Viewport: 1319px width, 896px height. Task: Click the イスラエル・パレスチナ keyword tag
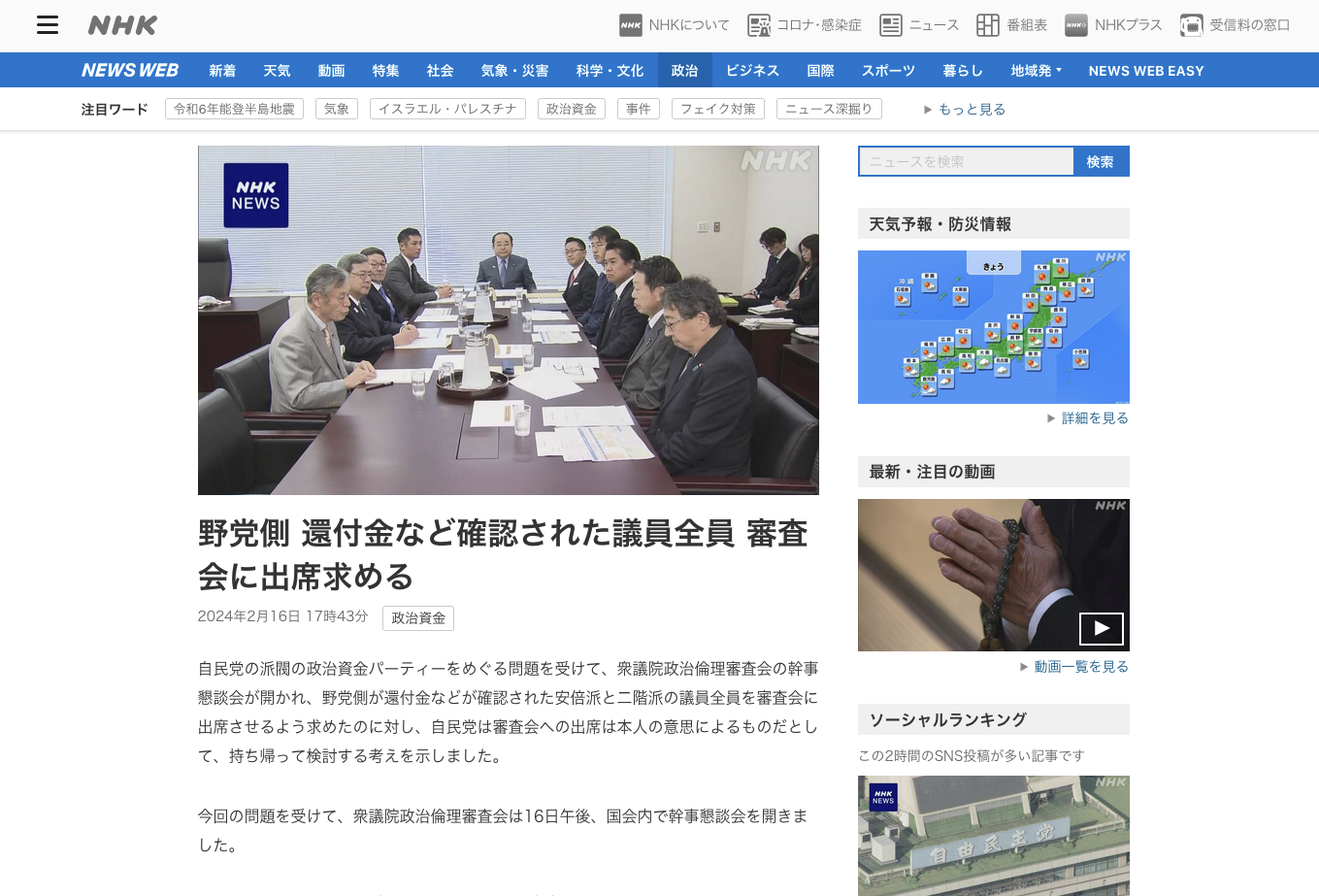[447, 110]
